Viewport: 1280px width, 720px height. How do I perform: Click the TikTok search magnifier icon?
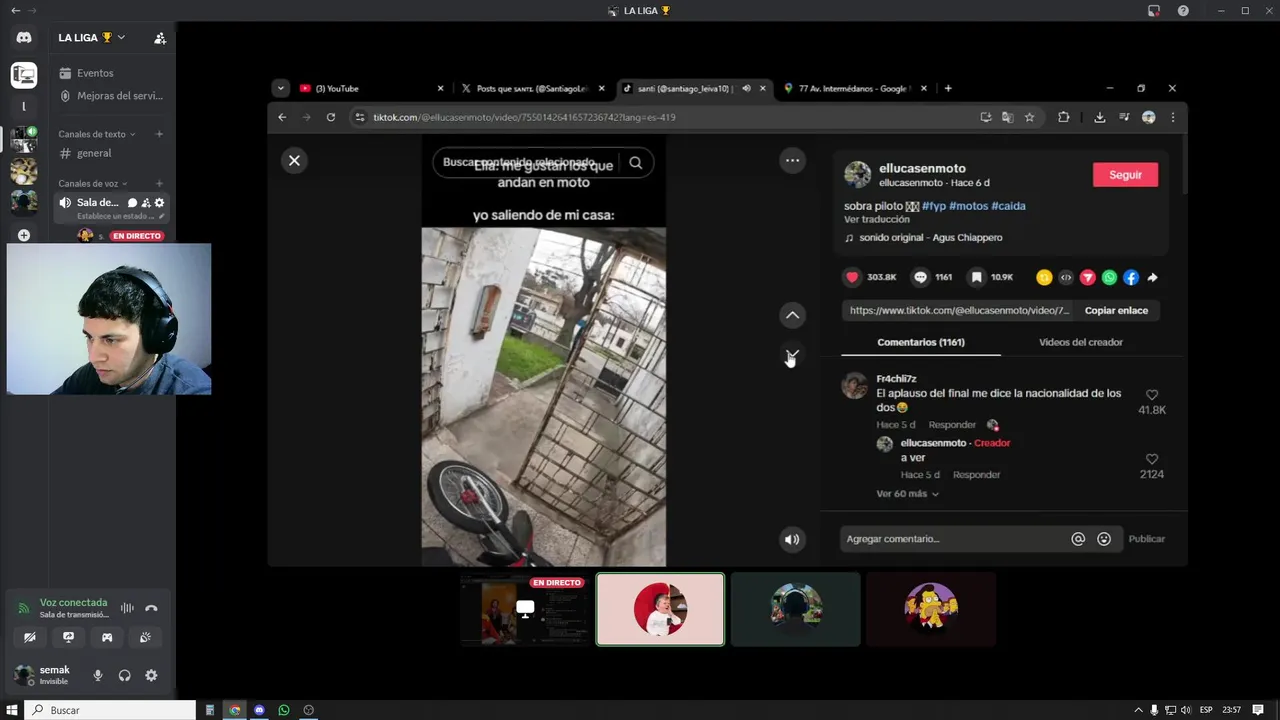click(x=636, y=162)
